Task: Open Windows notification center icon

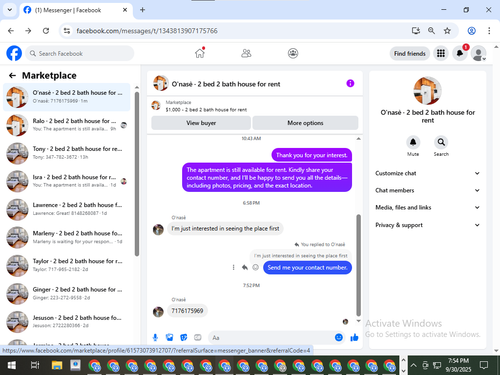Action: click(x=484, y=365)
